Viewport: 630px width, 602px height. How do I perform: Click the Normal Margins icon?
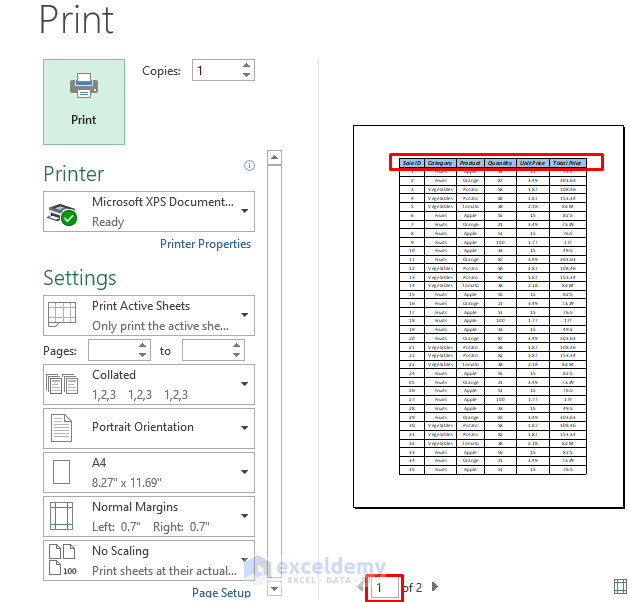61,516
